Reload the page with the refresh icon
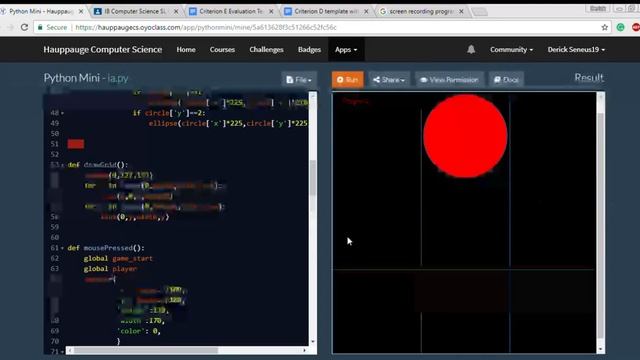Image resolution: width=640 pixels, height=360 pixels. pyautogui.click(x=24, y=27)
